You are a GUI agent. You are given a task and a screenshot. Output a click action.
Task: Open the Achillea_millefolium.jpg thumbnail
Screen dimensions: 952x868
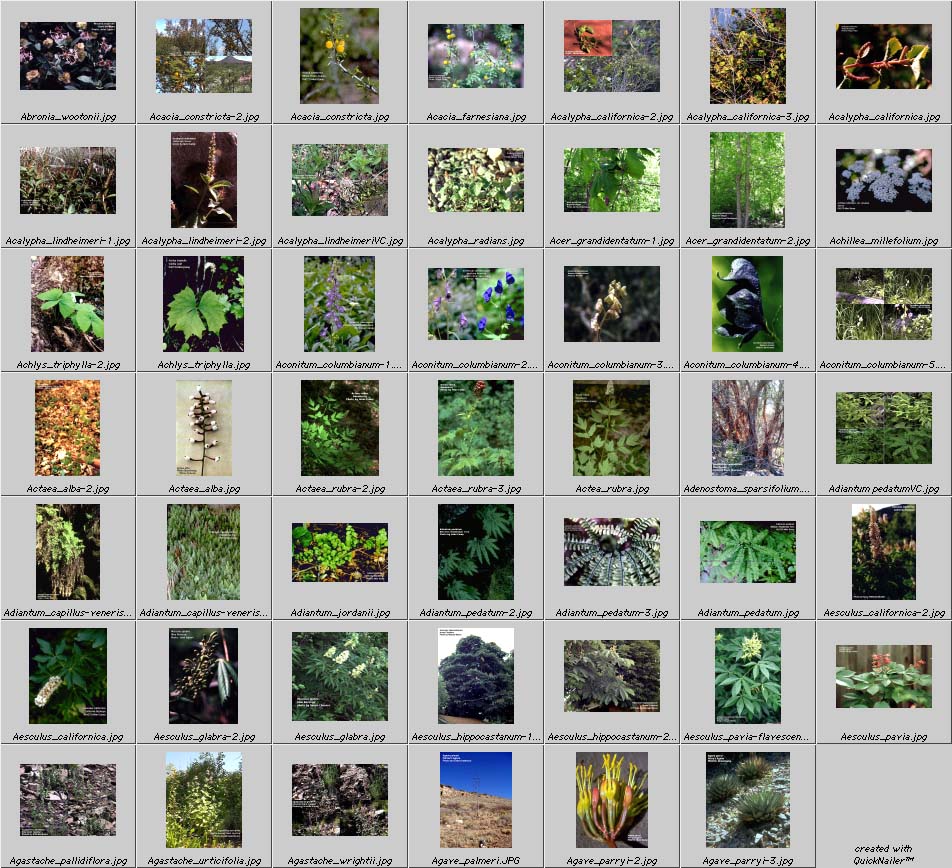(x=884, y=180)
